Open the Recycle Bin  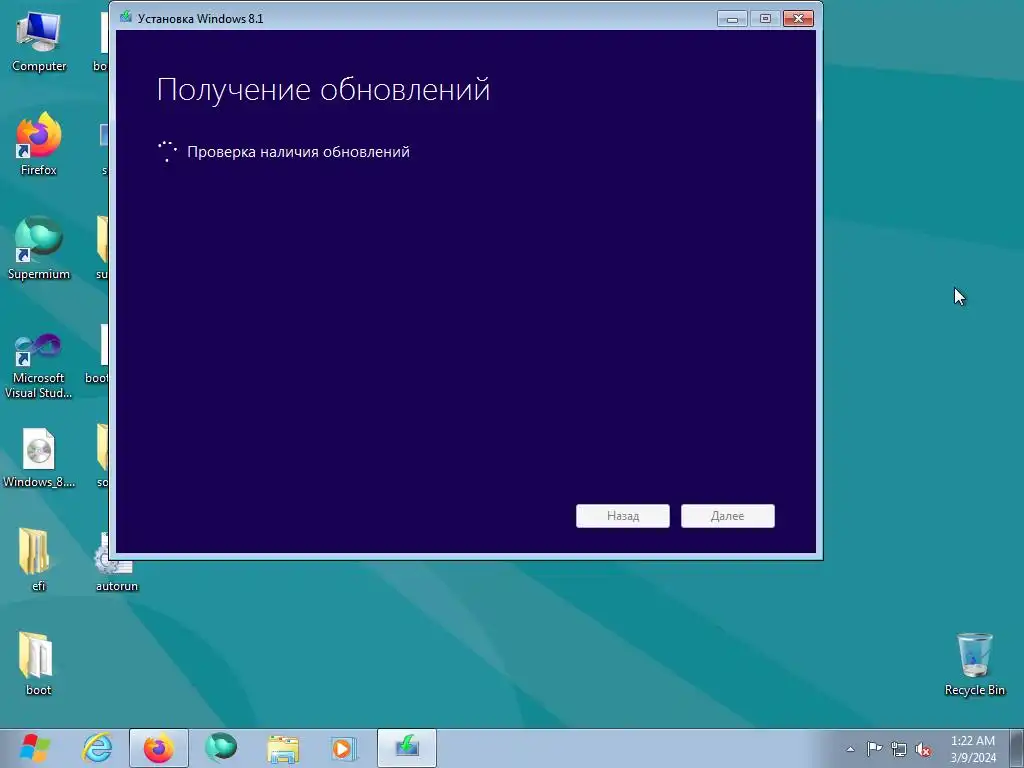click(x=974, y=664)
